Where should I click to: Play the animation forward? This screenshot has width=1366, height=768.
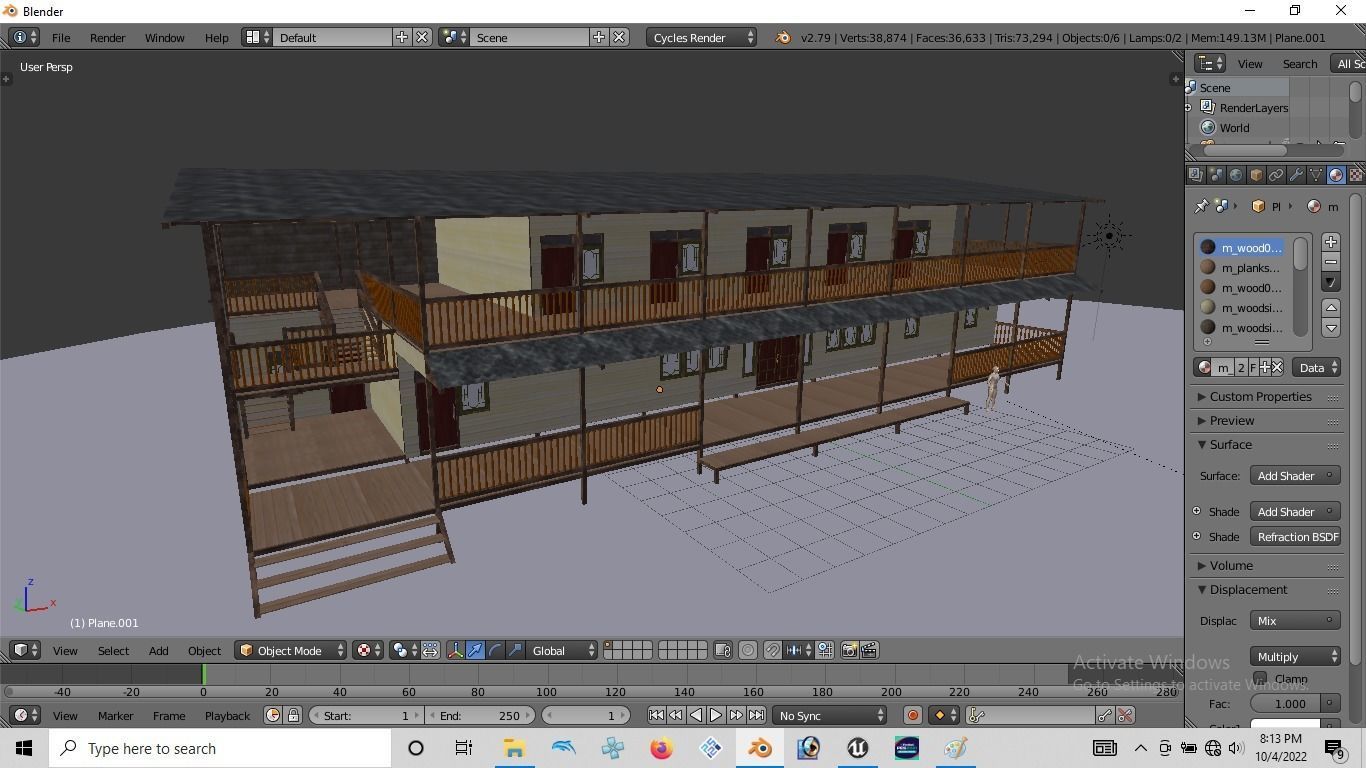(716, 715)
